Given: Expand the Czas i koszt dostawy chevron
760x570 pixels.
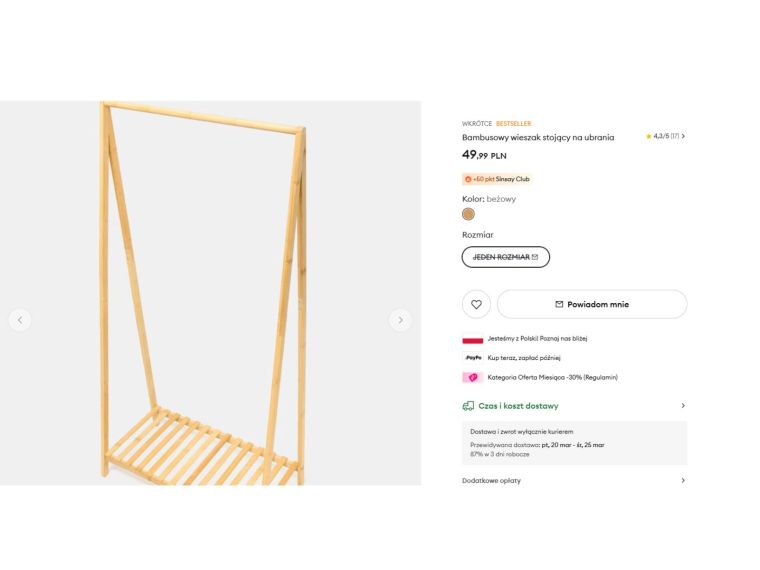Looking at the screenshot, I should tap(683, 406).
